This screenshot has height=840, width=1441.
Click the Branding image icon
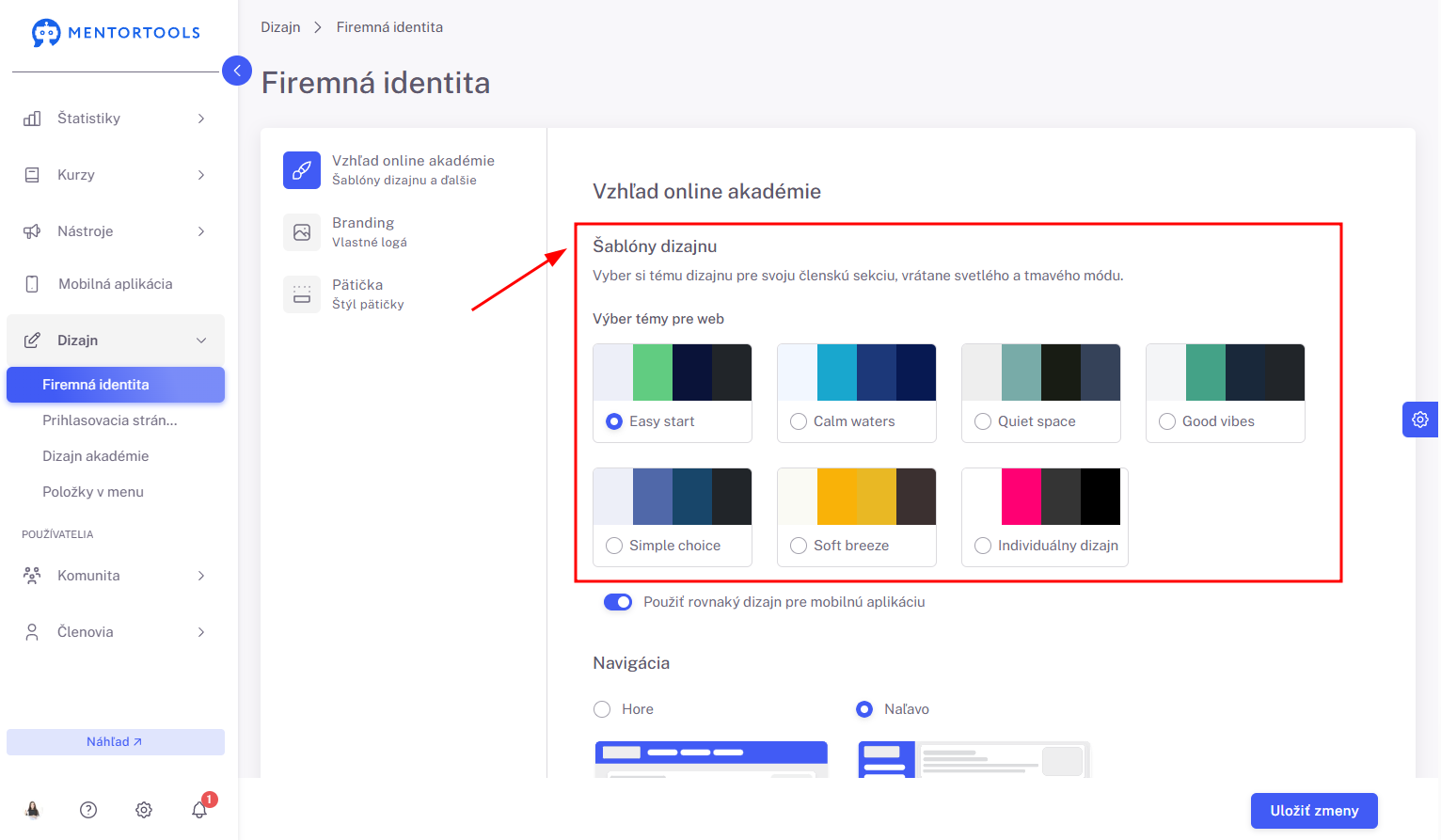click(x=302, y=232)
